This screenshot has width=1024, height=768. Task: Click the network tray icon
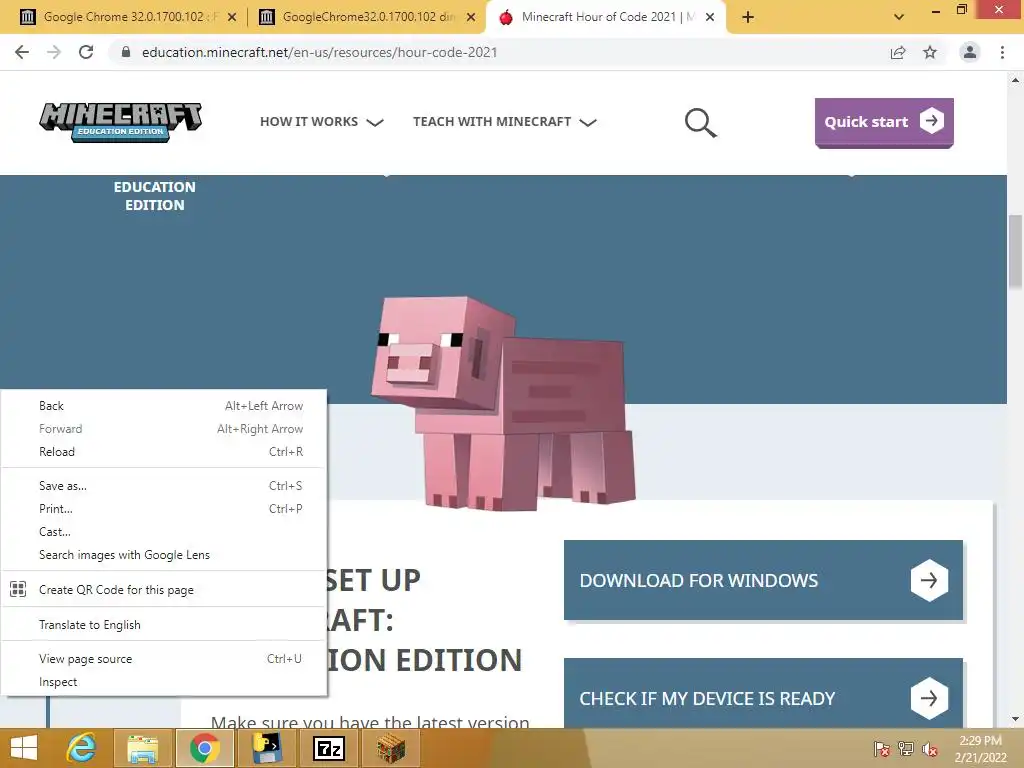(906, 749)
